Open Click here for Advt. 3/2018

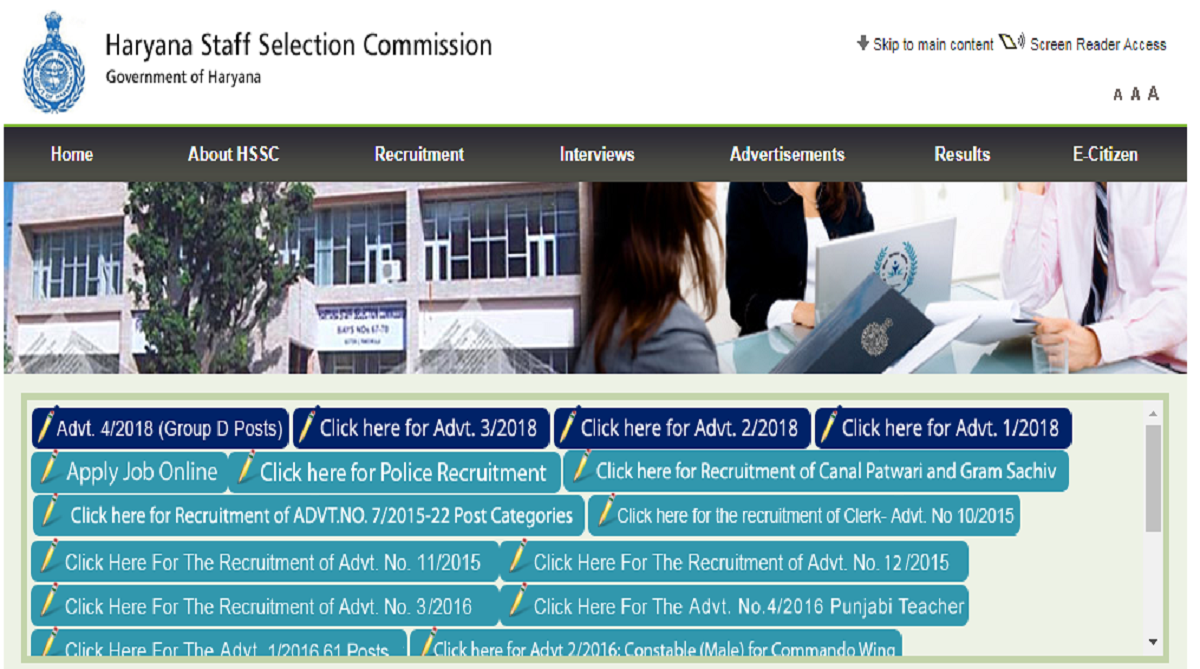421,428
